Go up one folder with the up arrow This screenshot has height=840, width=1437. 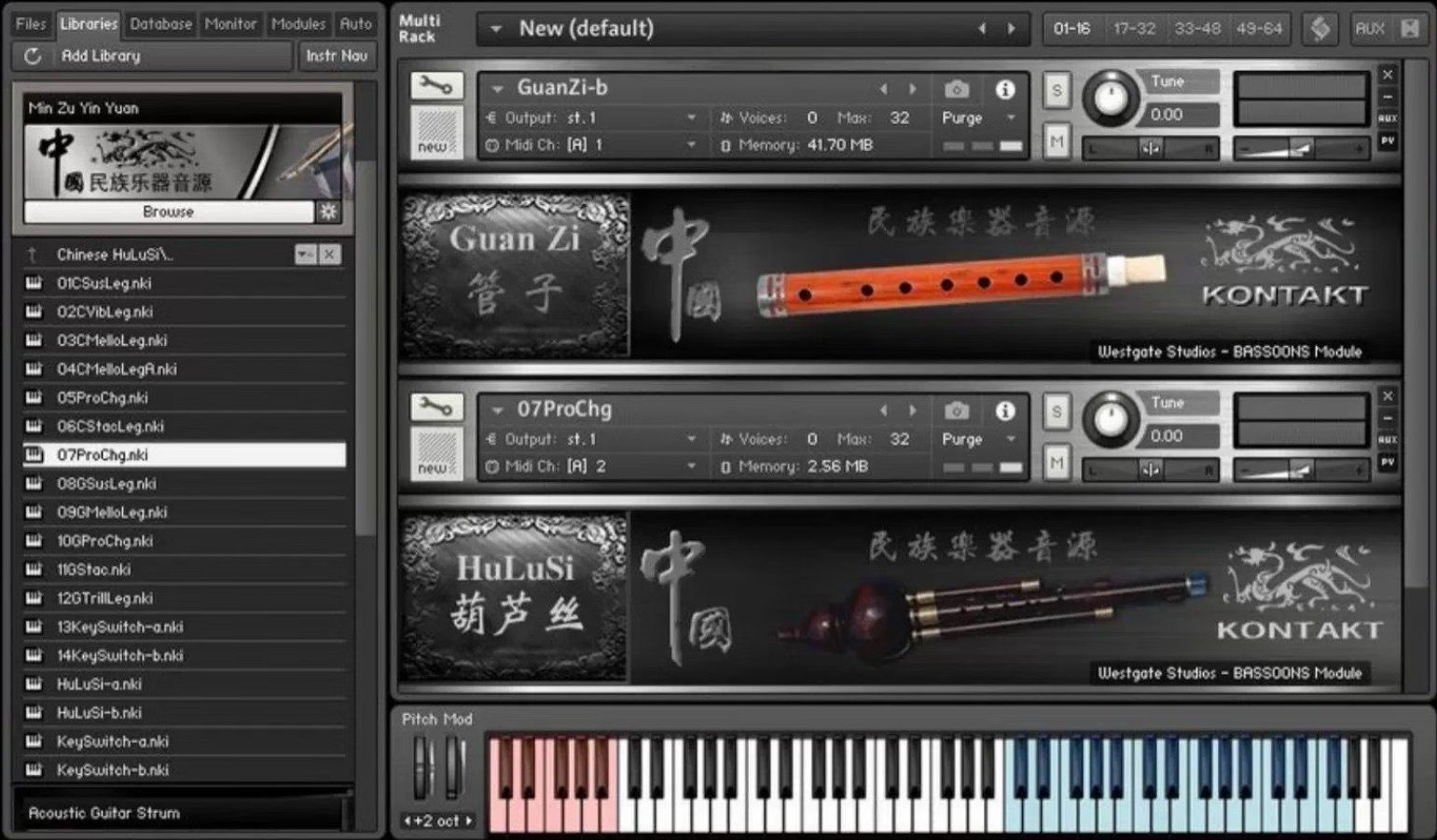(x=34, y=255)
